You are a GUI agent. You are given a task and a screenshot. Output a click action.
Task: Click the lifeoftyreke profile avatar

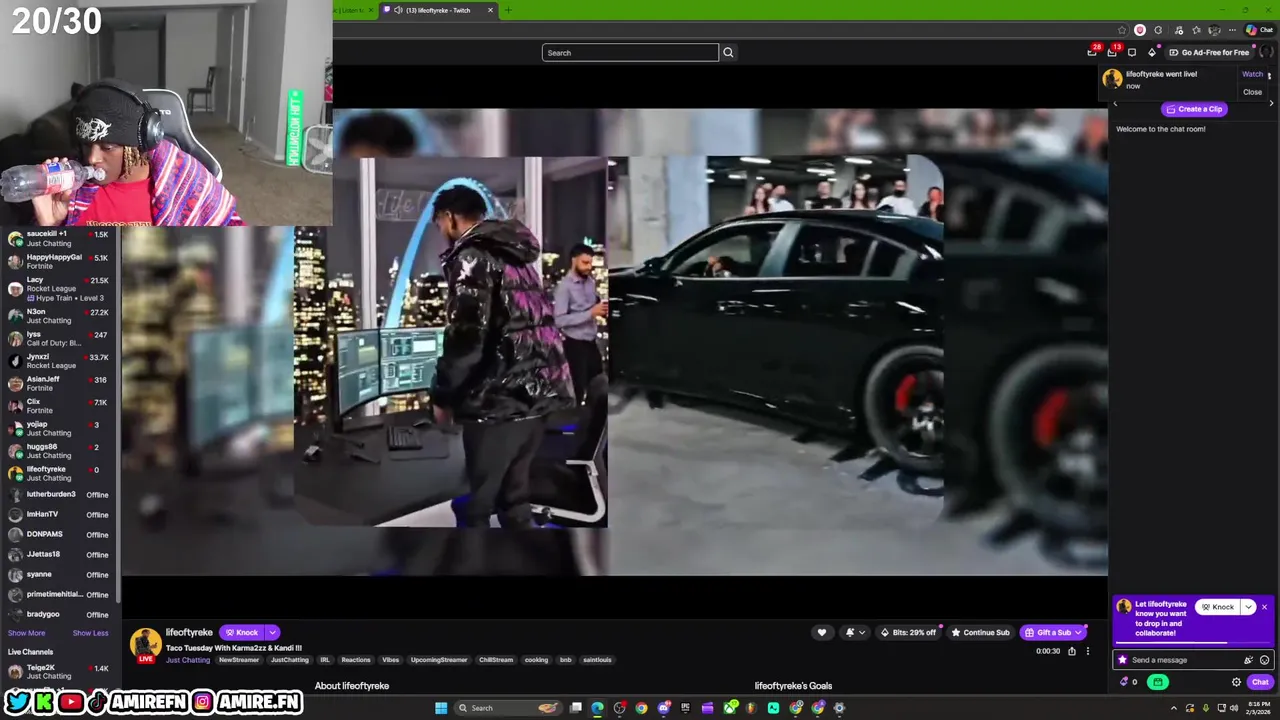point(145,643)
